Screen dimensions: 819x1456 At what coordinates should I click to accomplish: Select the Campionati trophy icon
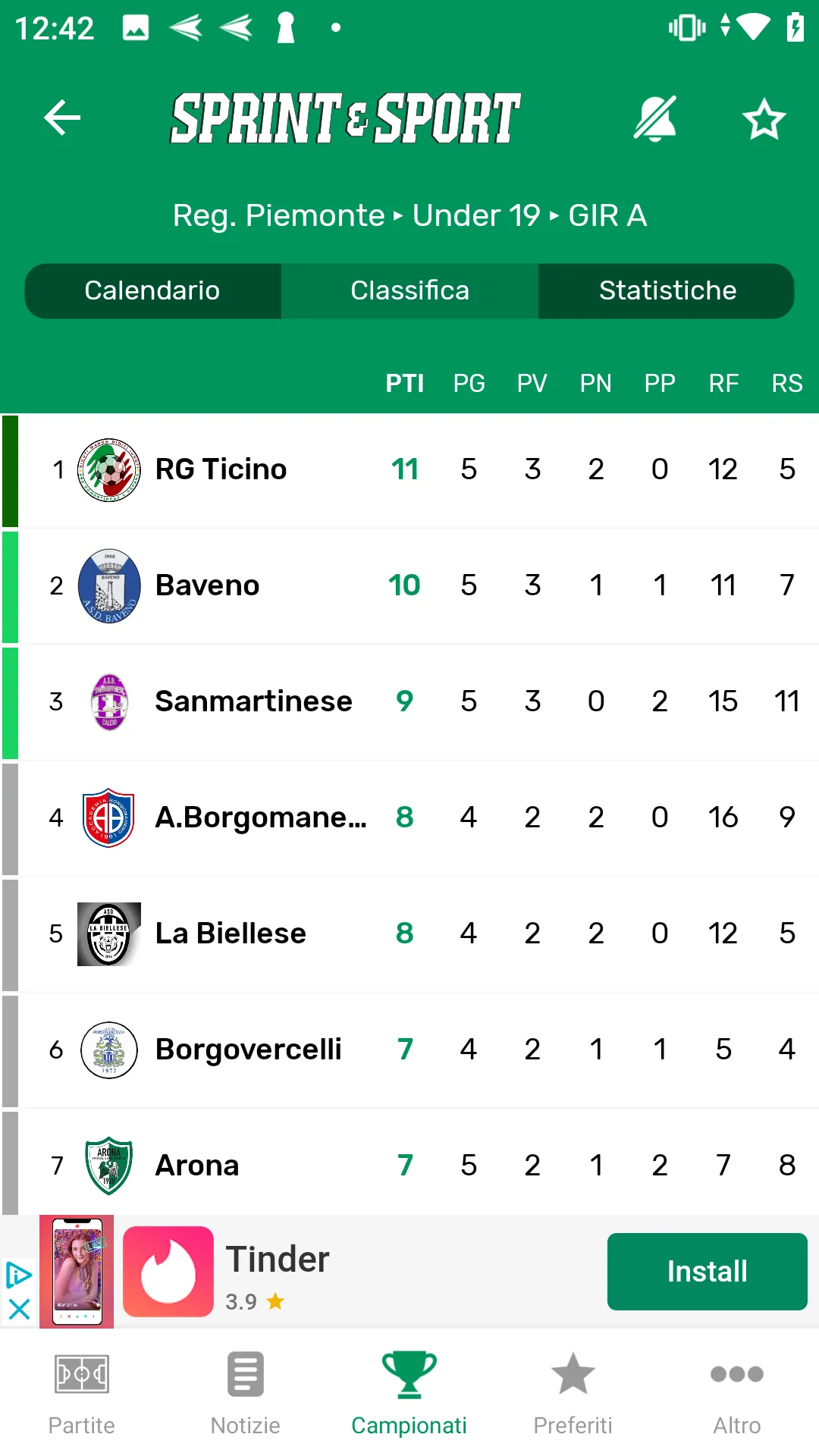[409, 1374]
